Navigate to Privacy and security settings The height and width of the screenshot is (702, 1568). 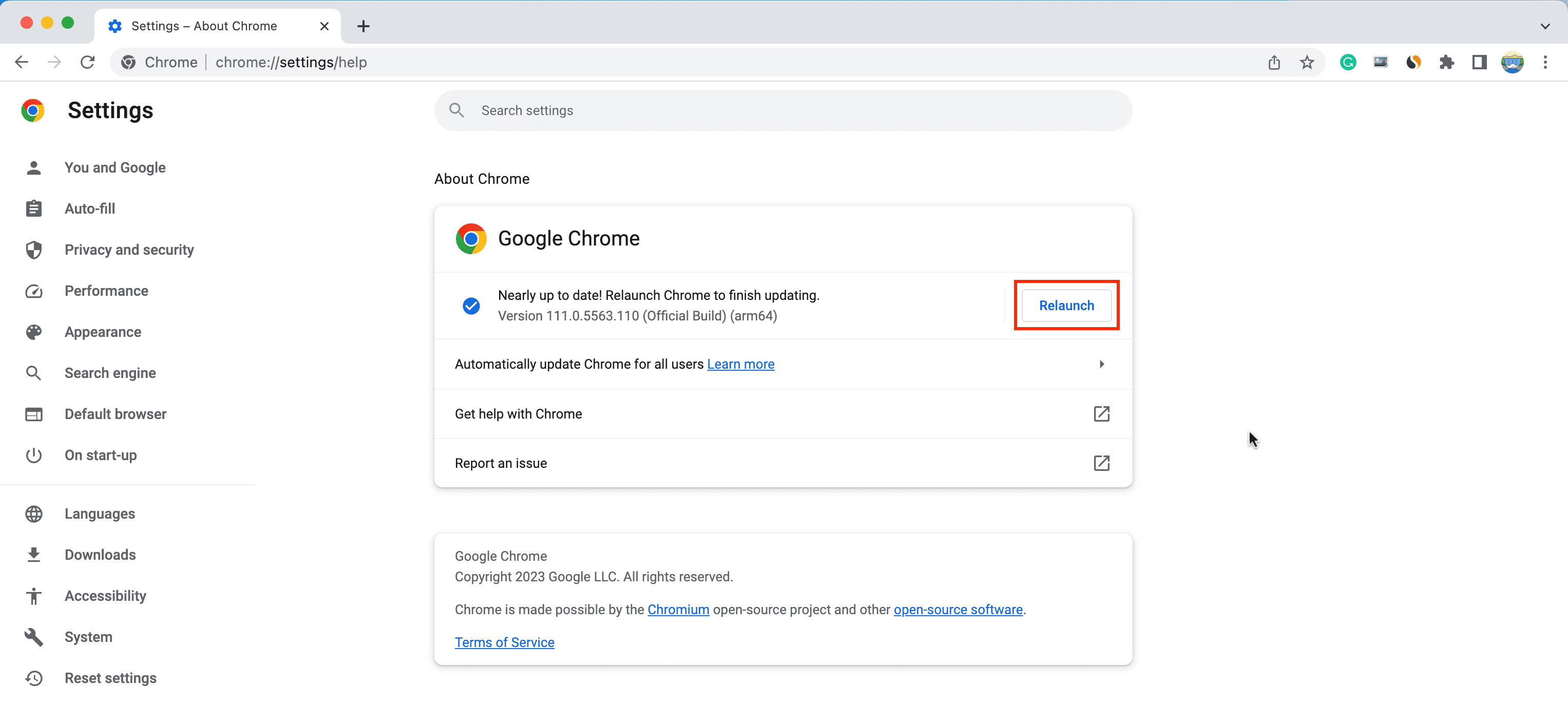click(129, 250)
